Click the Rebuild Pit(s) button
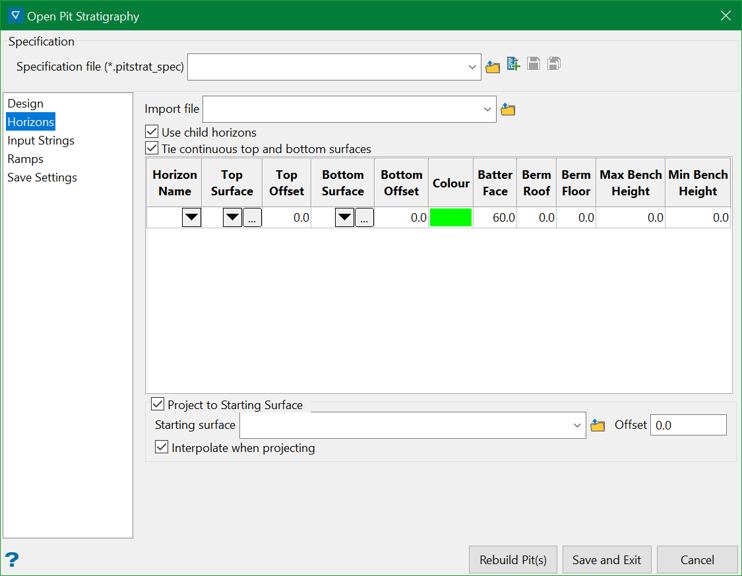 coord(513,560)
